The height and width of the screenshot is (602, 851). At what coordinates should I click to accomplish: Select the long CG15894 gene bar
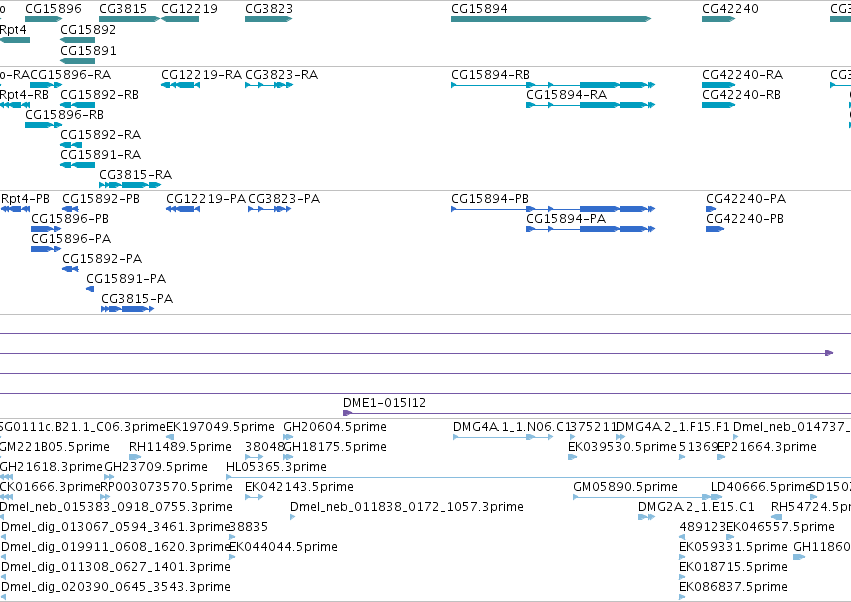(x=551, y=19)
